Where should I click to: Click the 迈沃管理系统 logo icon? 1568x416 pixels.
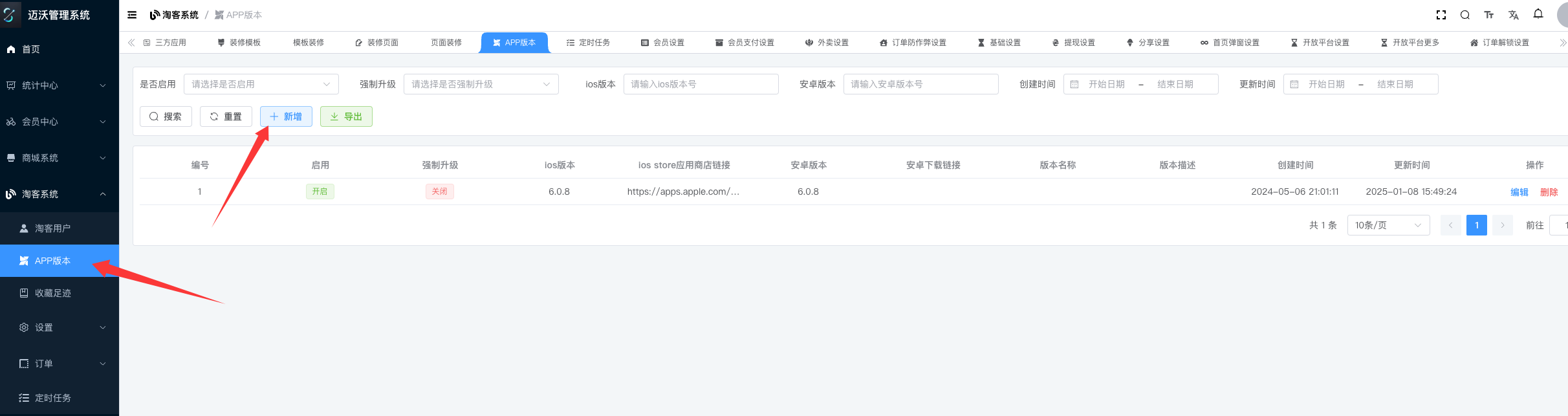click(x=10, y=14)
